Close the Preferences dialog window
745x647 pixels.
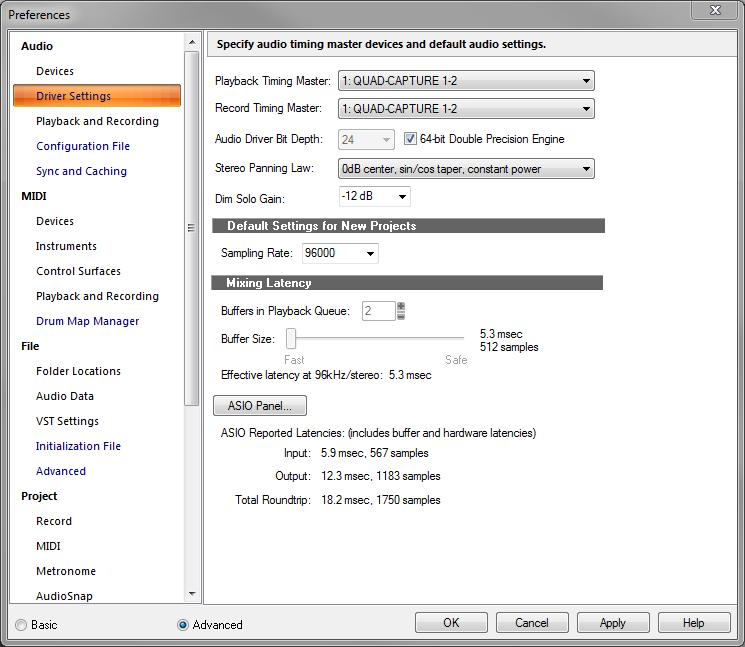[x=715, y=11]
